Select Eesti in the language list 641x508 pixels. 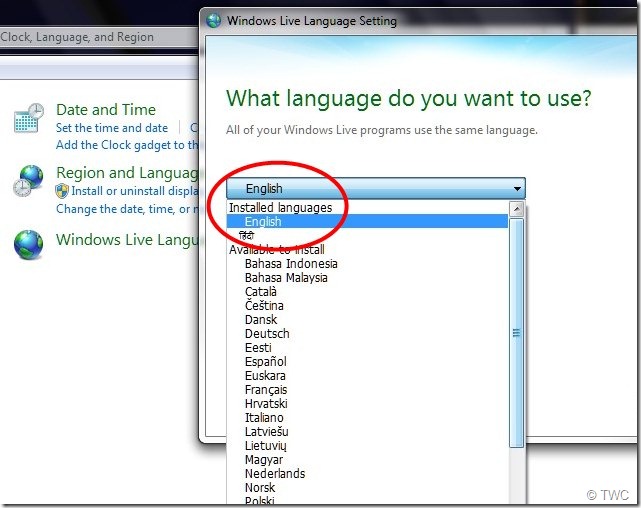pyautogui.click(x=368, y=347)
